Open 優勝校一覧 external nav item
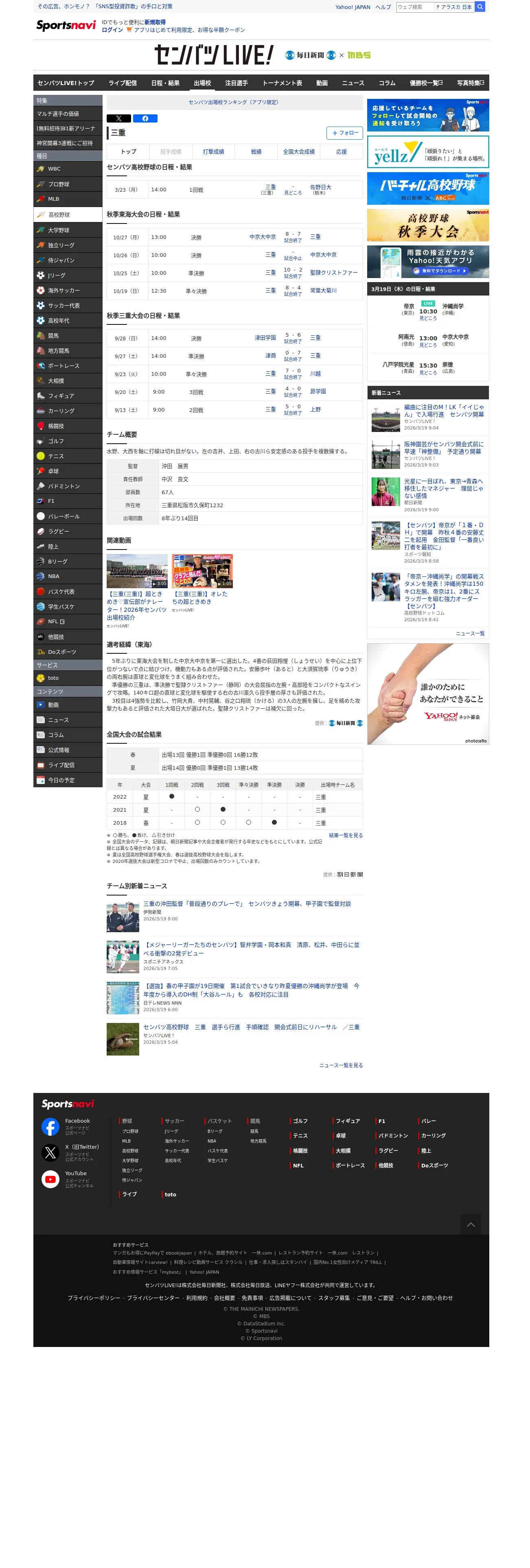The height and width of the screenshot is (1568, 530). point(426,83)
